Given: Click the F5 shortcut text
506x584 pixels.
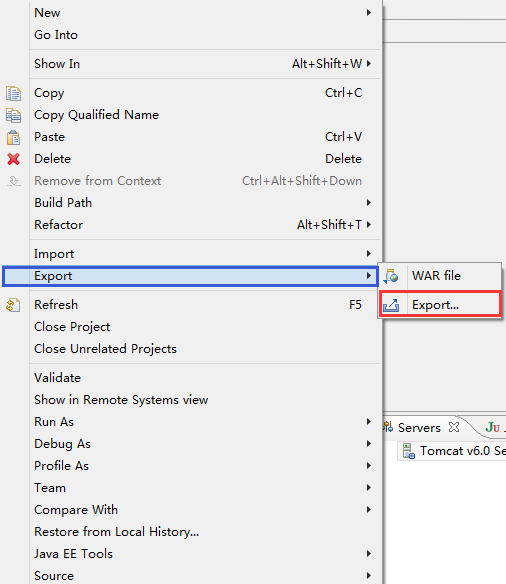Looking at the screenshot, I should click(x=355, y=305).
